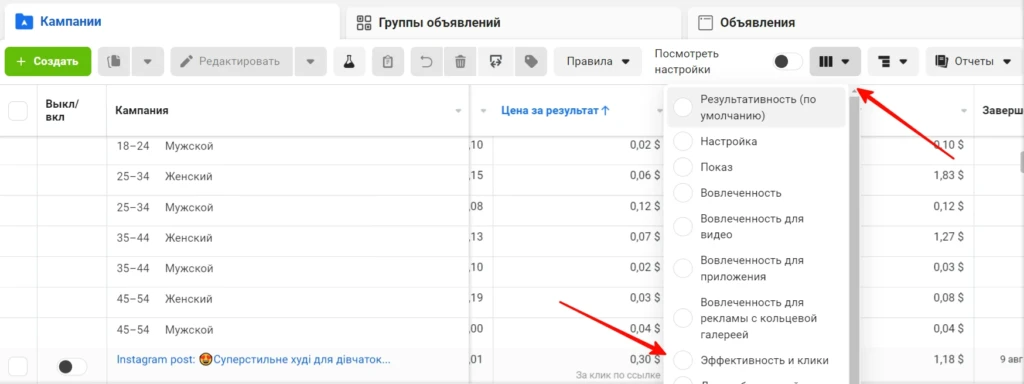Click the undo arrow icon
The image size is (1024, 384).
pyautogui.click(x=426, y=61)
